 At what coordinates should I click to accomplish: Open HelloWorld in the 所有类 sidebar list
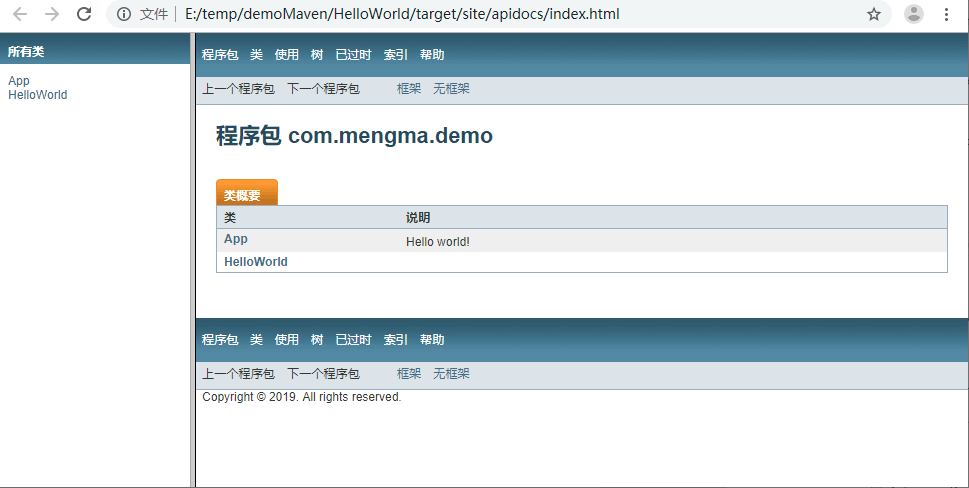(38, 95)
